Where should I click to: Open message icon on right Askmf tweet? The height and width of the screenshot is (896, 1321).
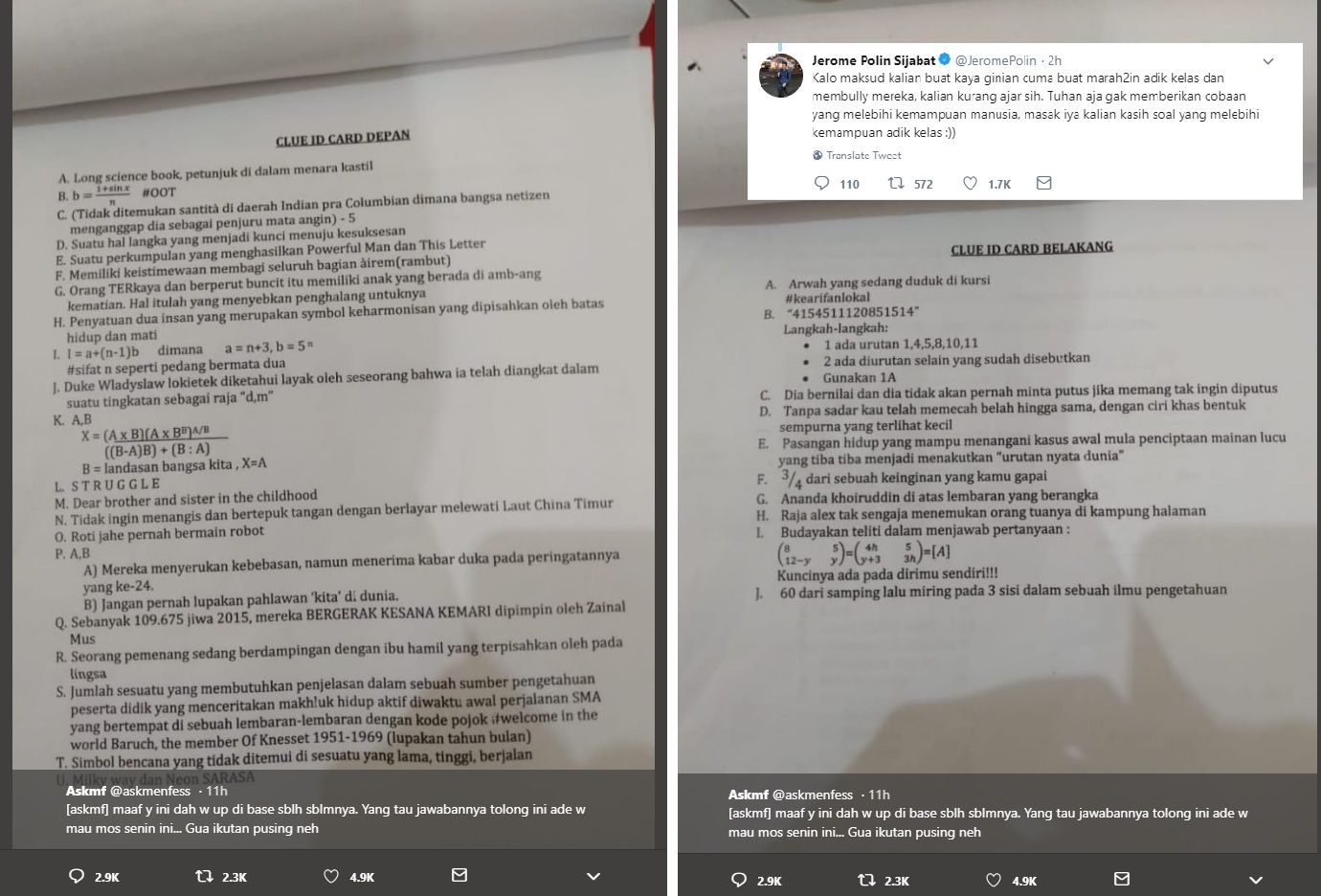1122,879
